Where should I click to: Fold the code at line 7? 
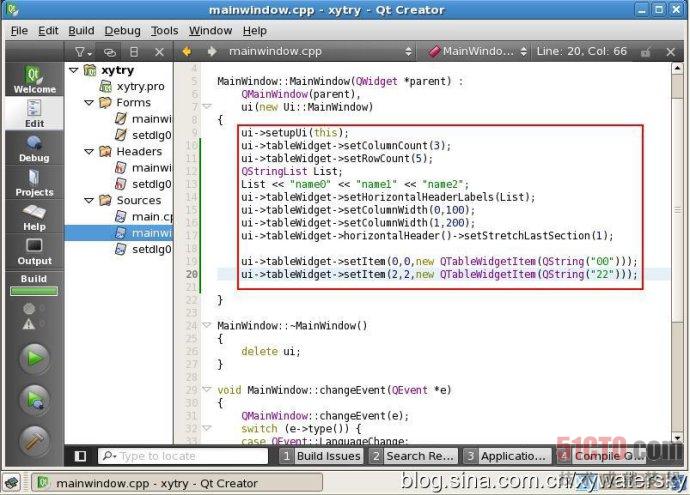coord(207,106)
